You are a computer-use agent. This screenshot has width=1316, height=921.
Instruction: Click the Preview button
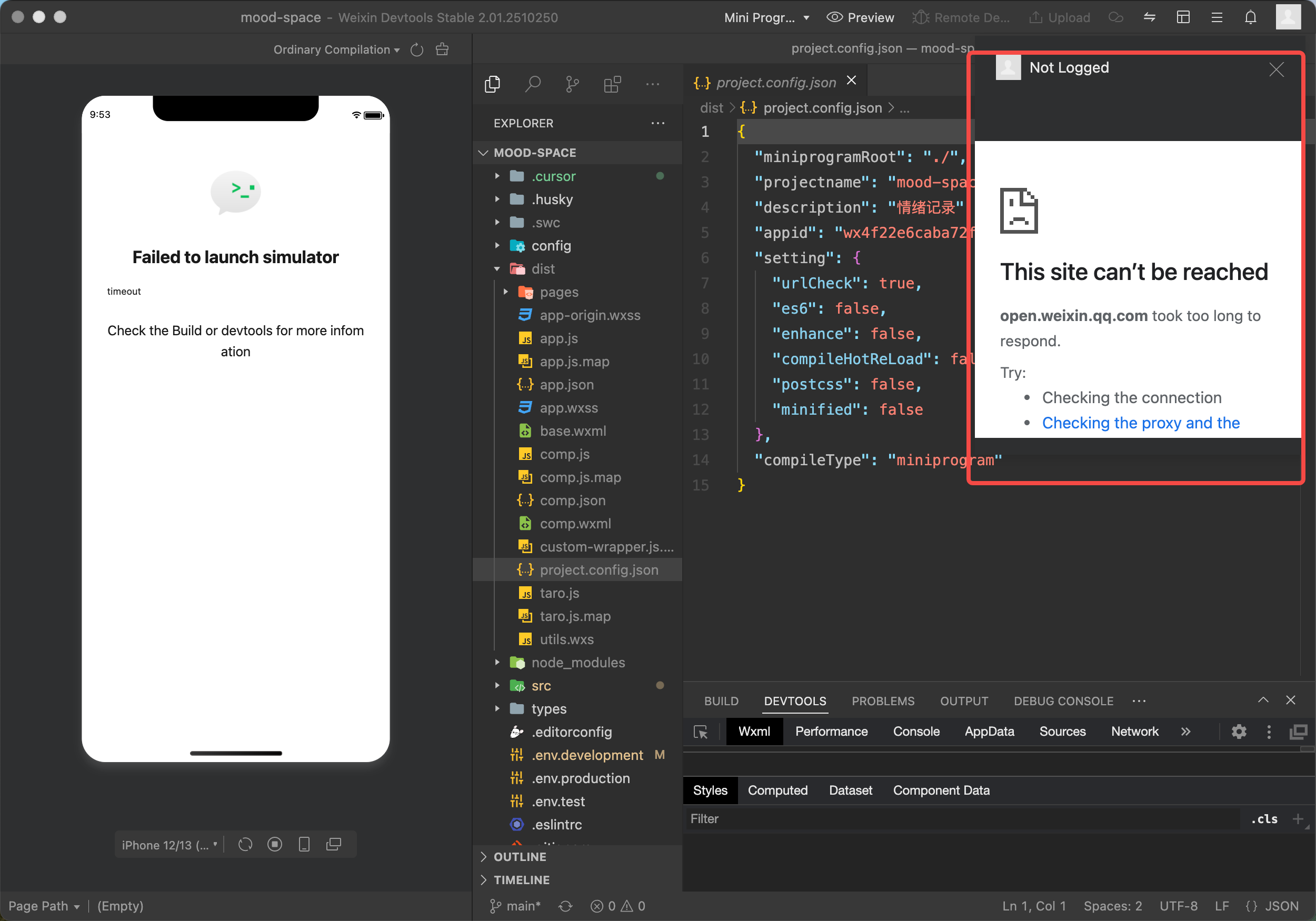coord(860,17)
